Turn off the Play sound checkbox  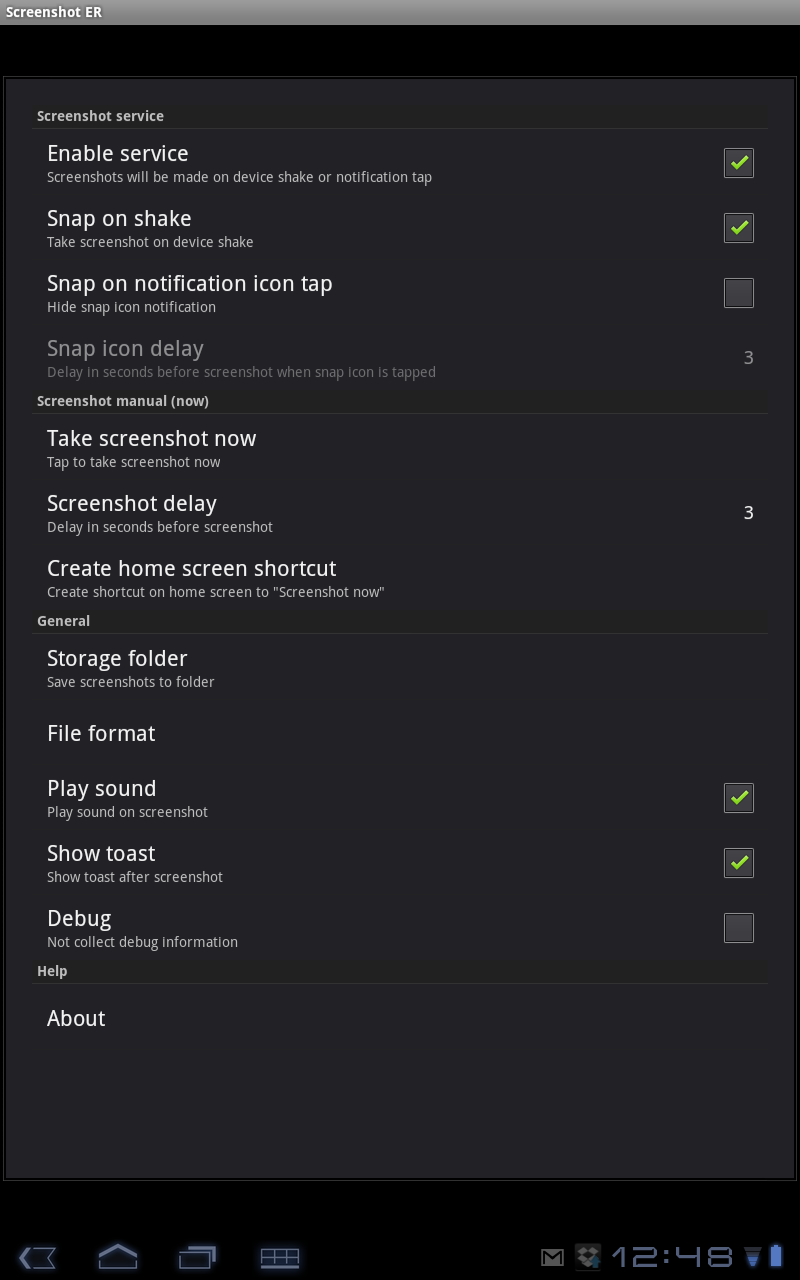click(738, 798)
